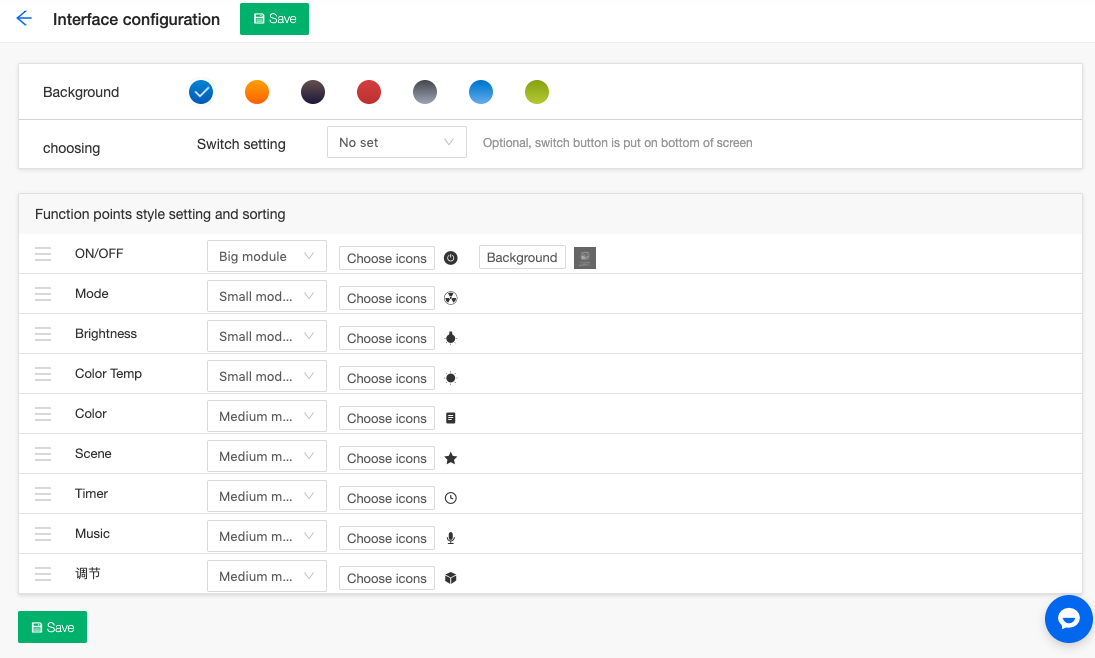Viewport: 1095px width, 658px height.
Task: Select the green background color swatch
Action: tap(537, 92)
